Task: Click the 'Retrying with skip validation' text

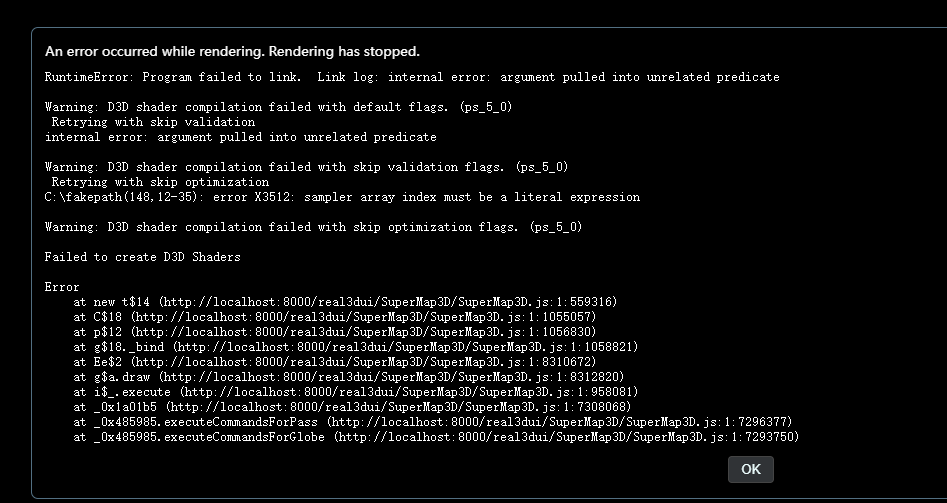Action: click(x=153, y=122)
